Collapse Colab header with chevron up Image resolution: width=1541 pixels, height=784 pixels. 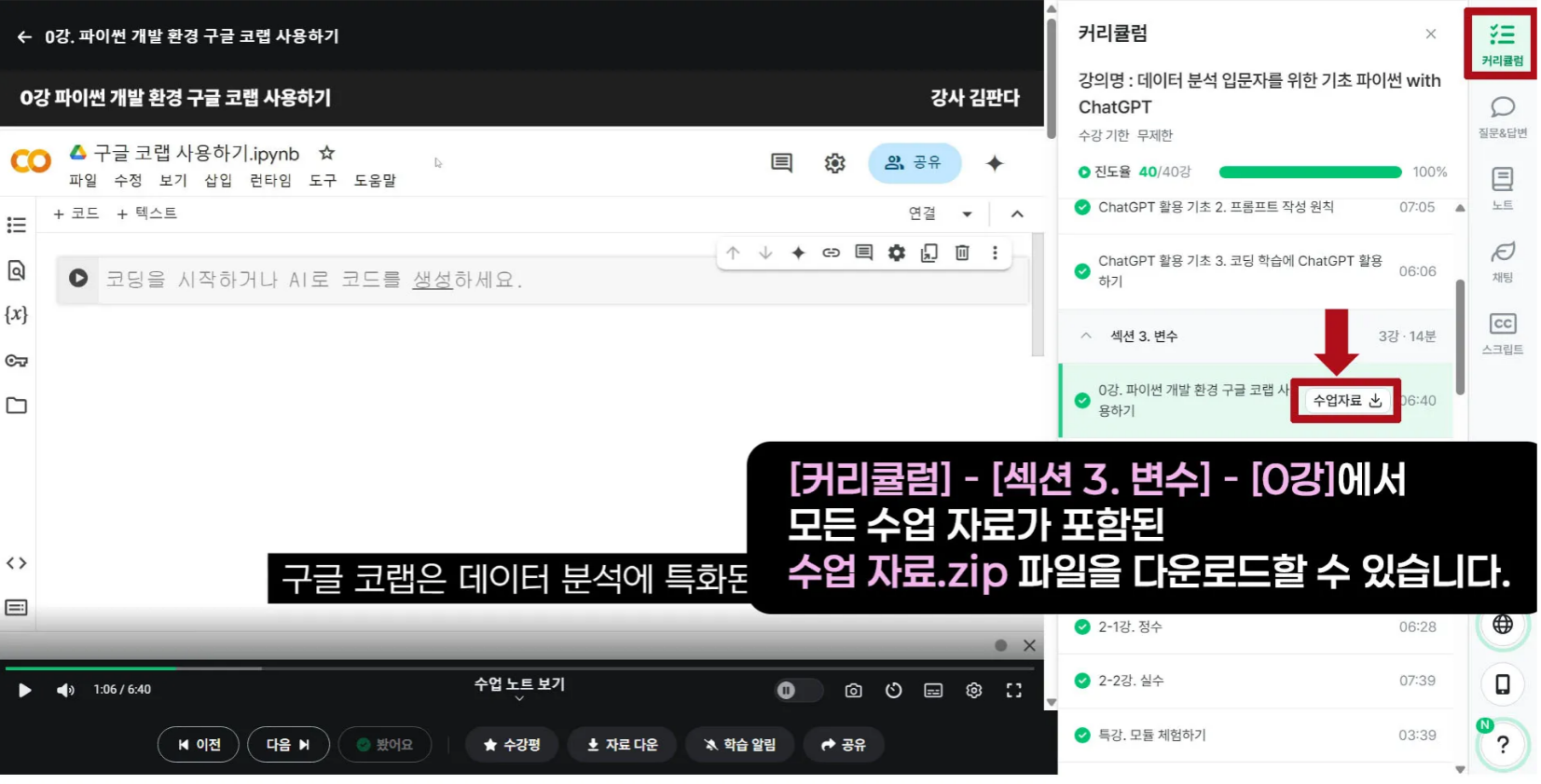1017,214
